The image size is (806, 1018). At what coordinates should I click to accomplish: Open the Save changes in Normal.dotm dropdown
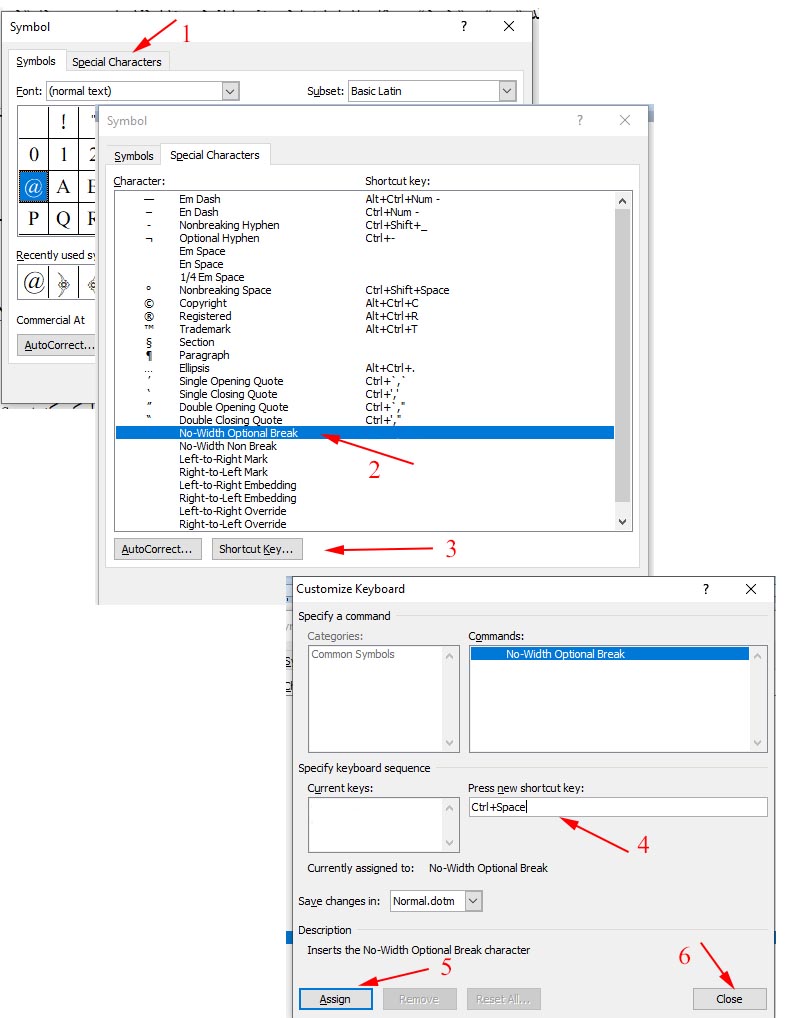coord(473,901)
